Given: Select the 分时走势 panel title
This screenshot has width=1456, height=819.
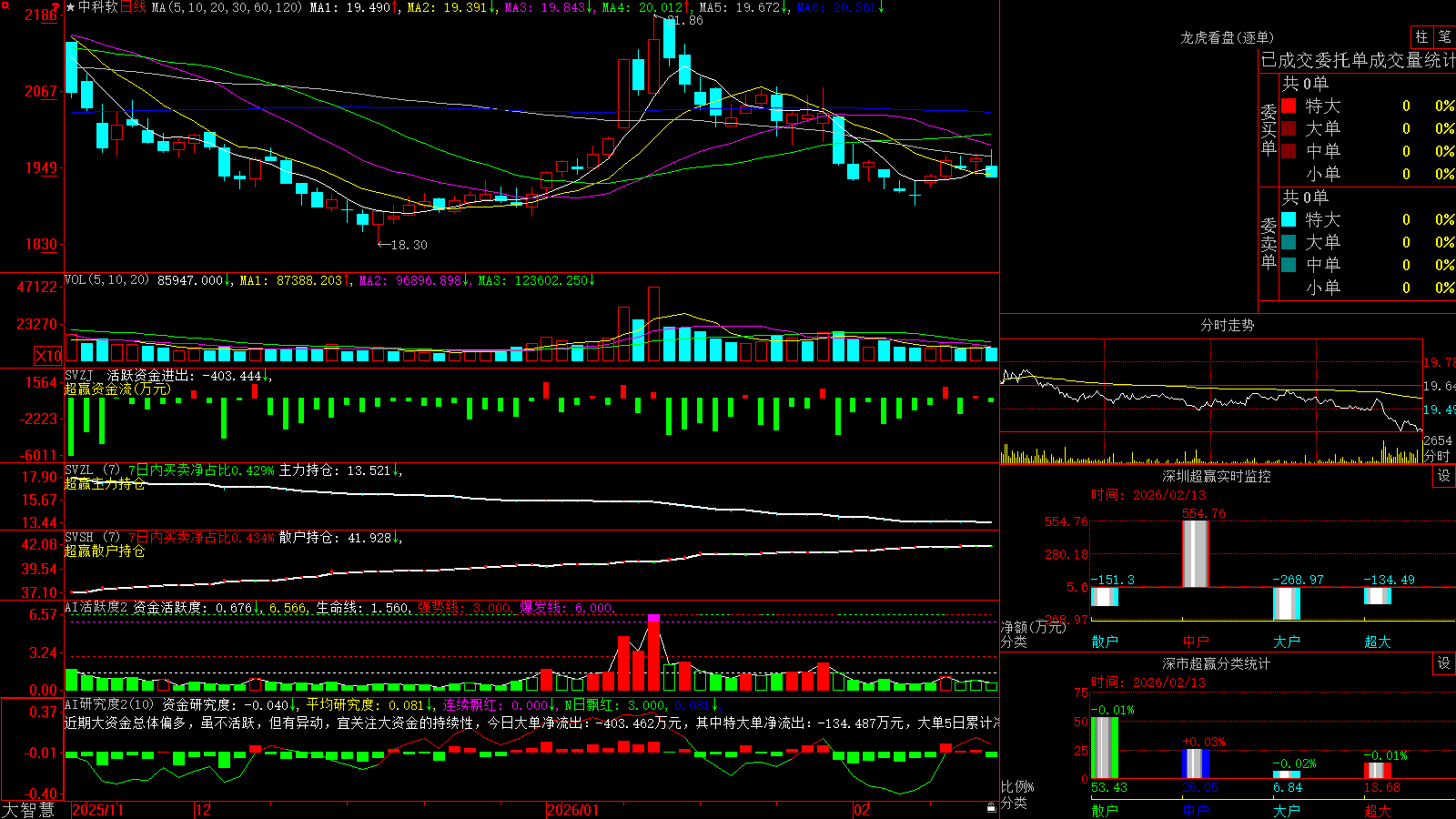Looking at the screenshot, I should (x=1227, y=325).
